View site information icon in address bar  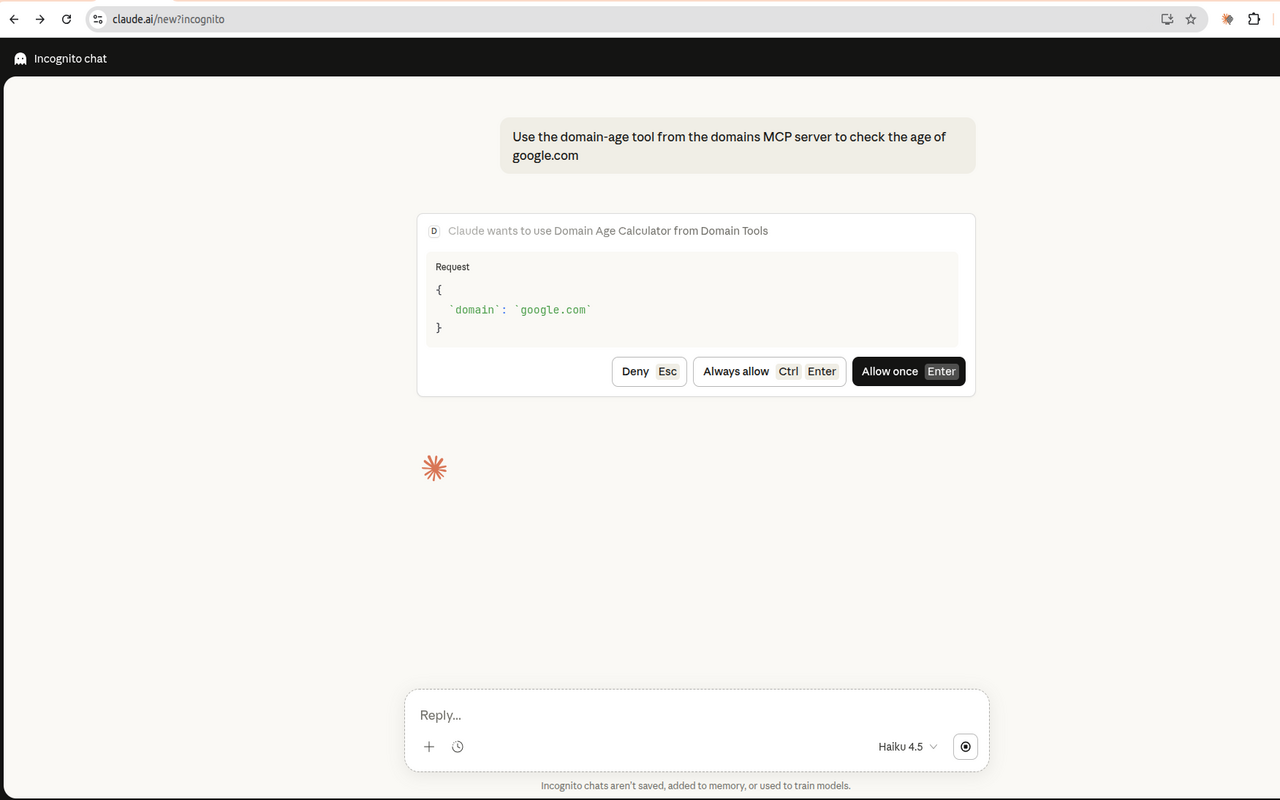[98, 19]
